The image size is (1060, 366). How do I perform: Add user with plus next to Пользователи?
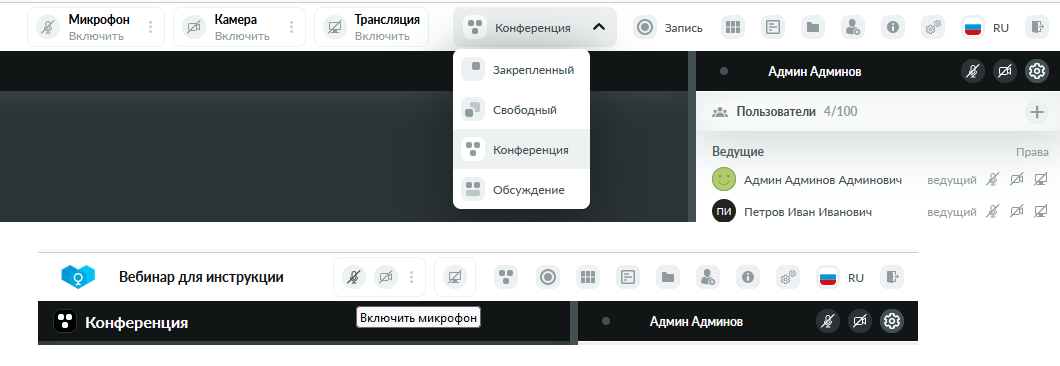[x=1036, y=112]
